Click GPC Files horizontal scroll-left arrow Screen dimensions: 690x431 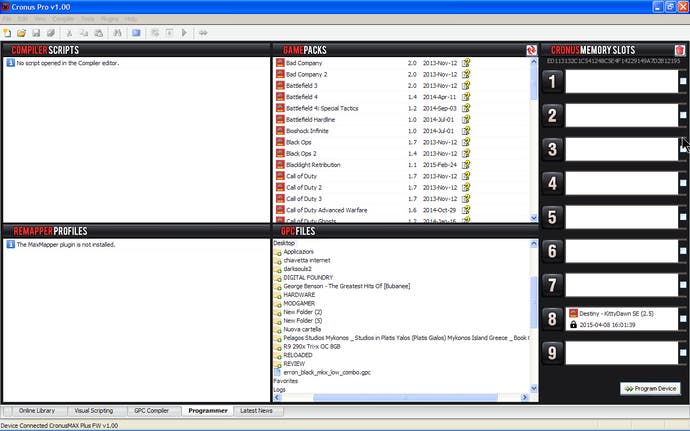click(x=277, y=398)
